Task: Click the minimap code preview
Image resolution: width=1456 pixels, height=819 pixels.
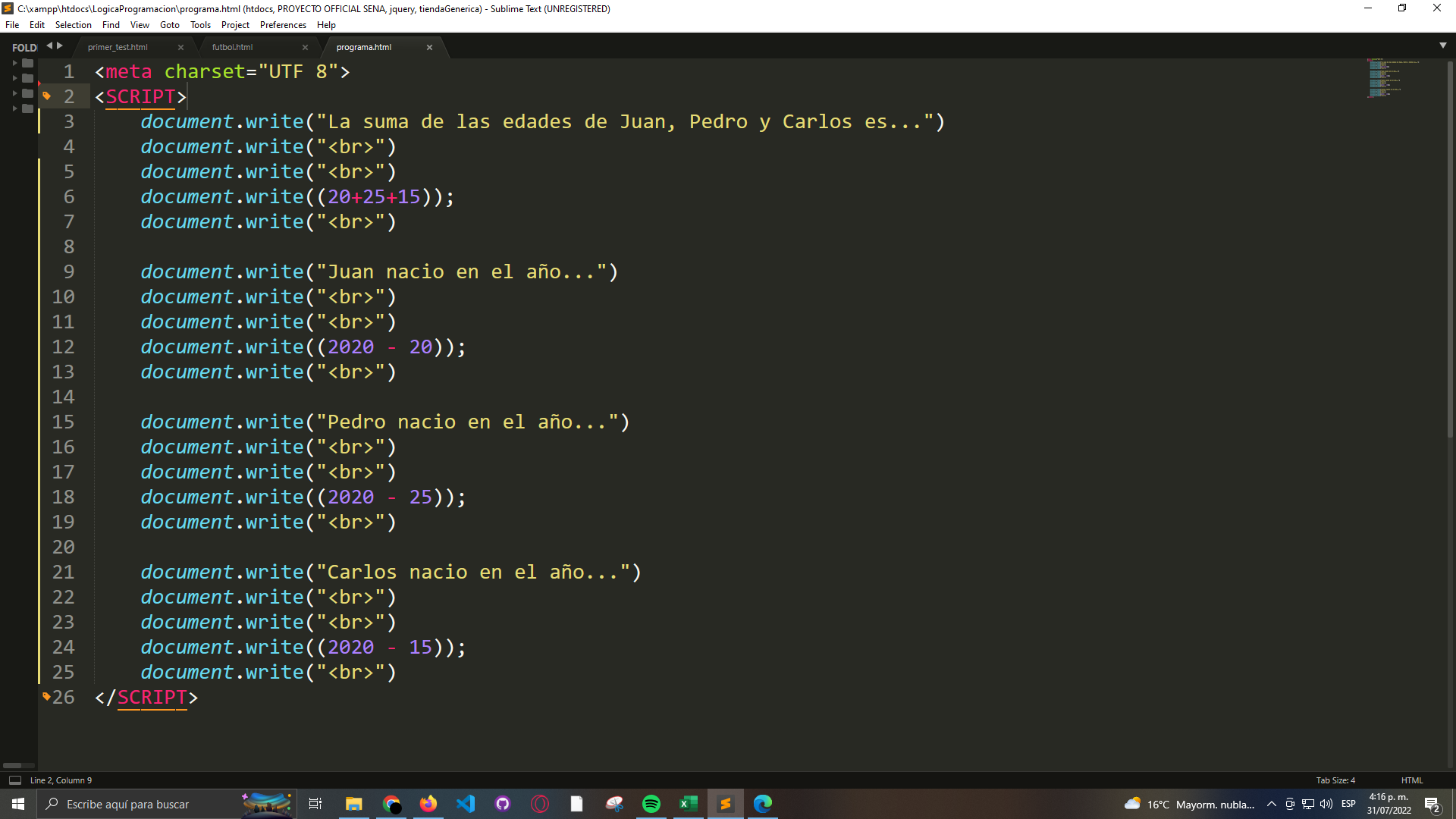Action: [x=1393, y=78]
